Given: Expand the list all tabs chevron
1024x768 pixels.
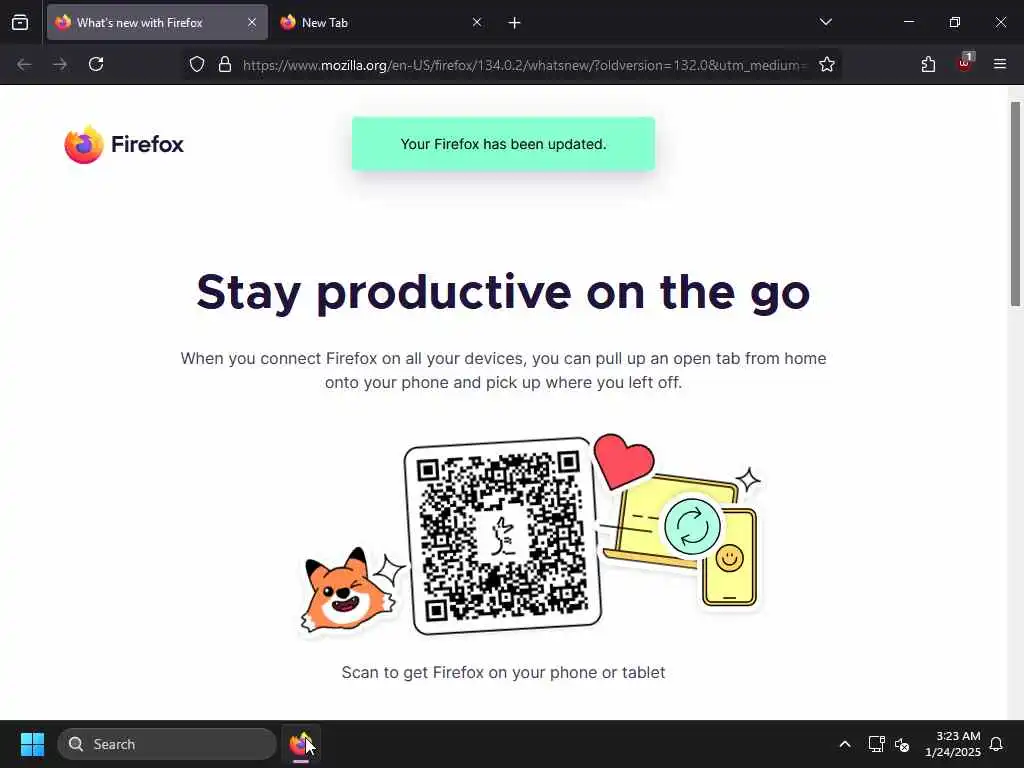Looking at the screenshot, I should click(825, 22).
